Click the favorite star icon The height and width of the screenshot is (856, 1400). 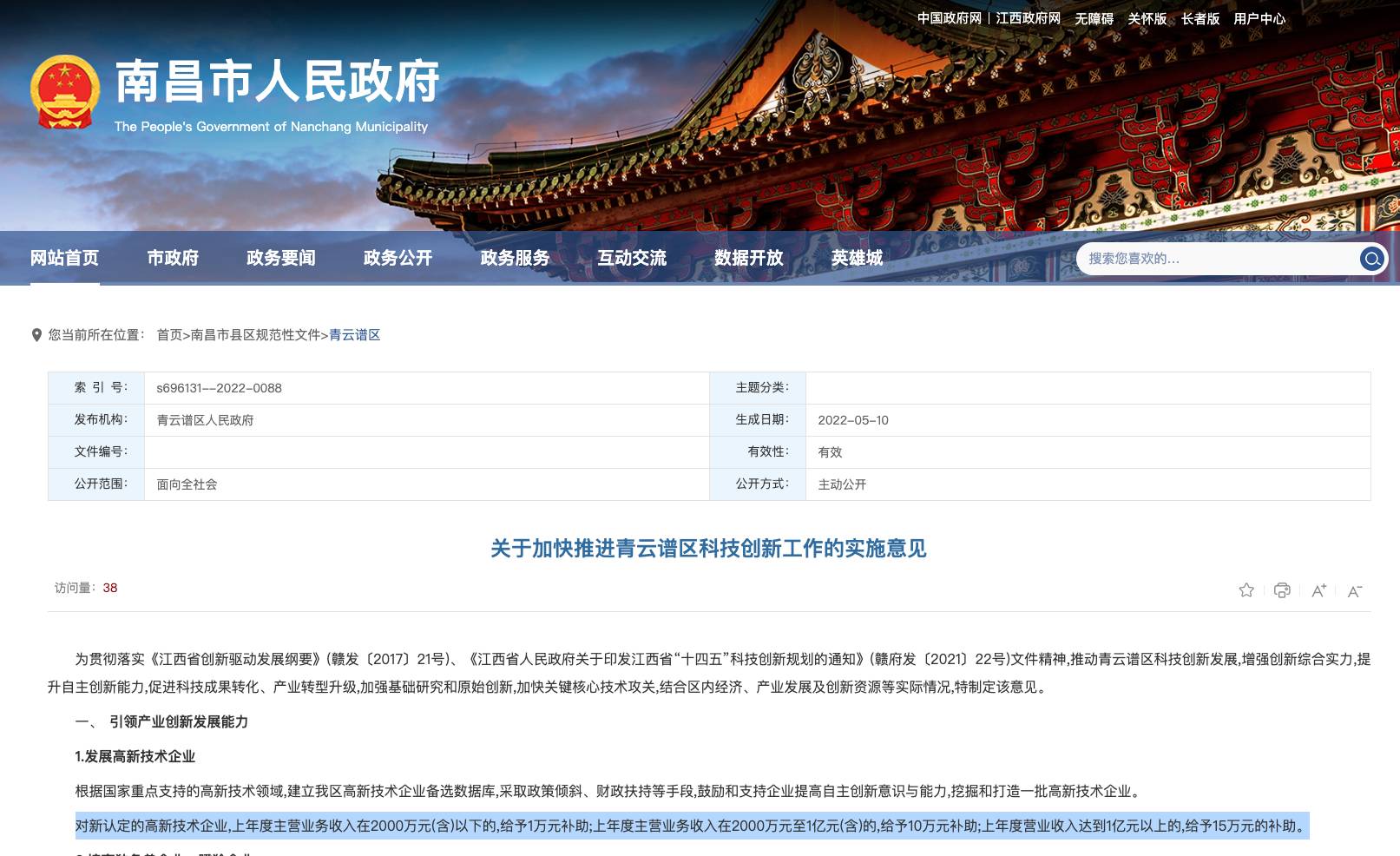click(x=1246, y=590)
